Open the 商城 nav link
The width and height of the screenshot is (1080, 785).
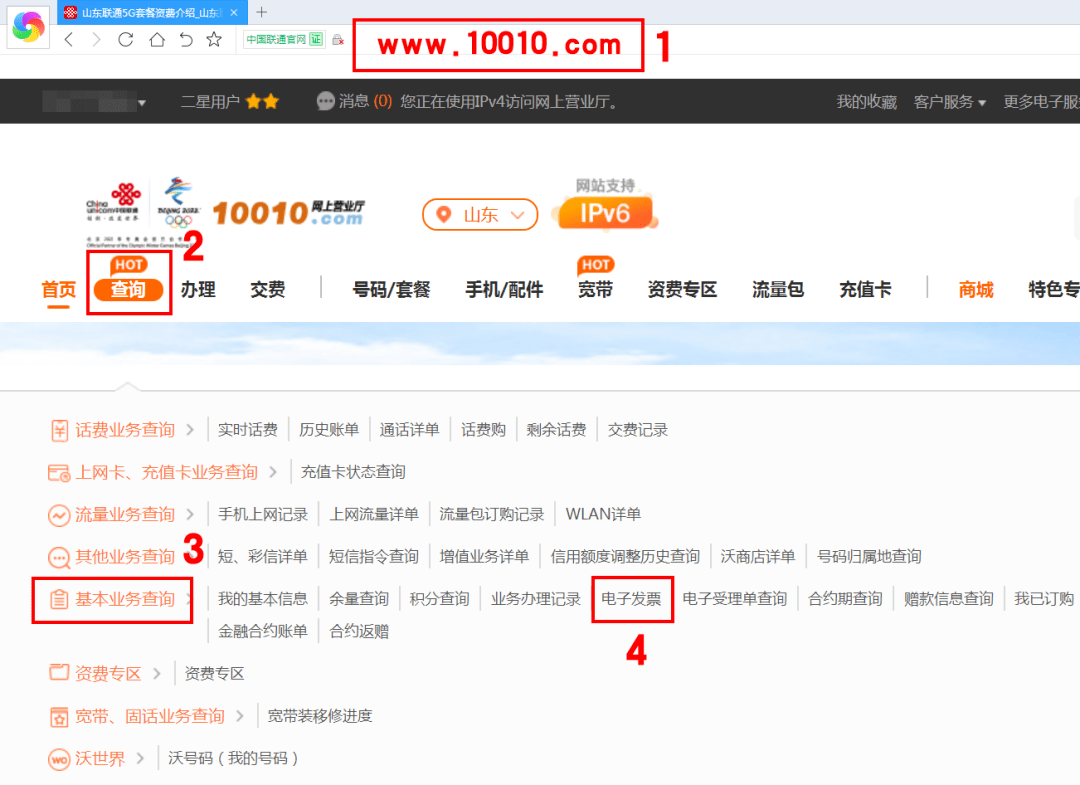[x=976, y=289]
